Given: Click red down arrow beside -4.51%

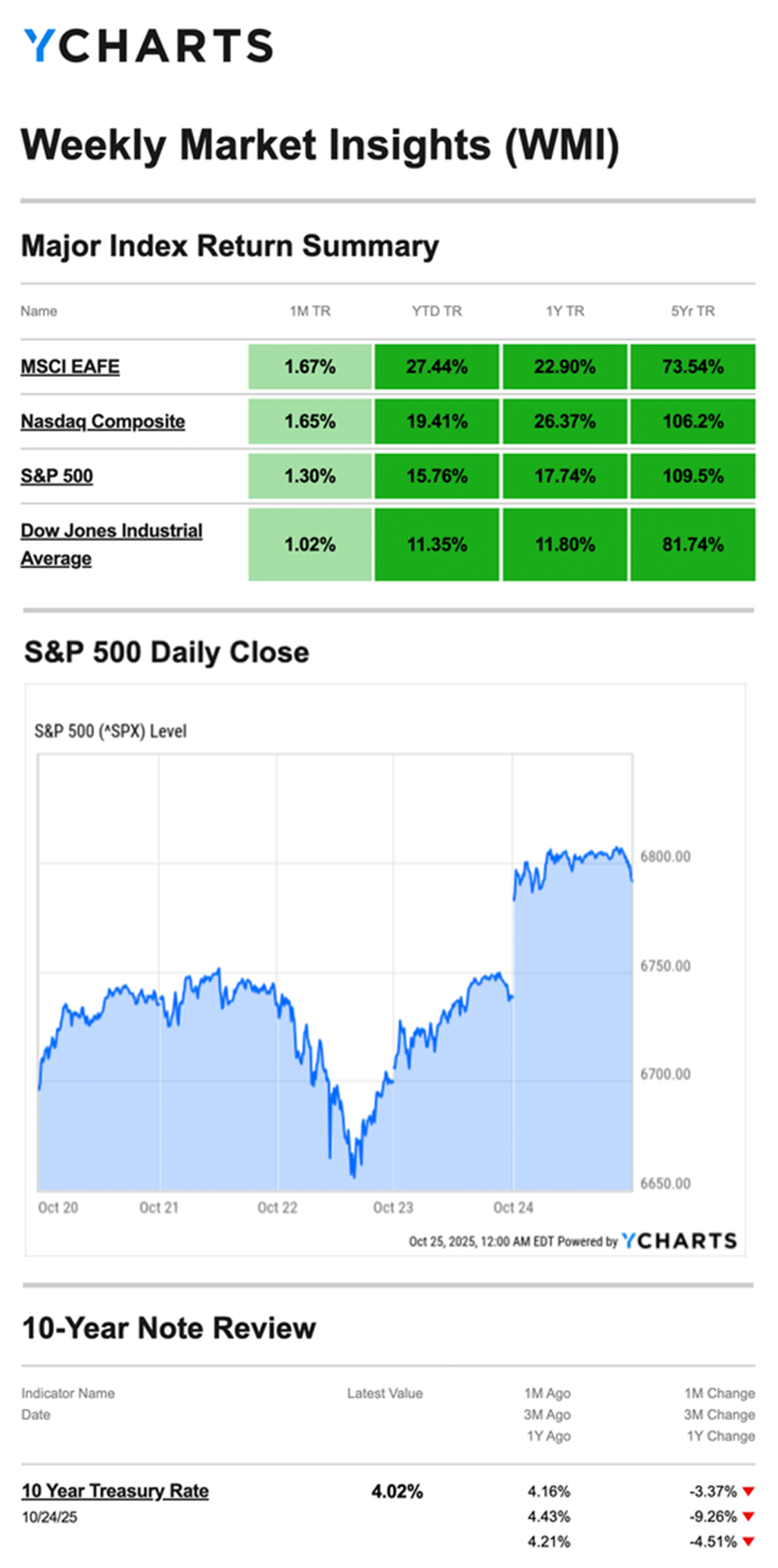Looking at the screenshot, I should point(748,1541).
